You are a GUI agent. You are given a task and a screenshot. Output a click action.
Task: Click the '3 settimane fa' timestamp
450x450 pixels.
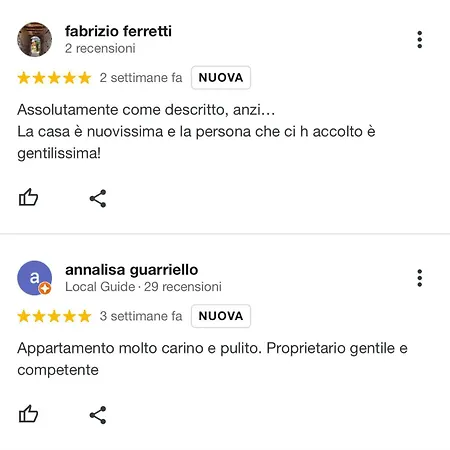pos(141,316)
